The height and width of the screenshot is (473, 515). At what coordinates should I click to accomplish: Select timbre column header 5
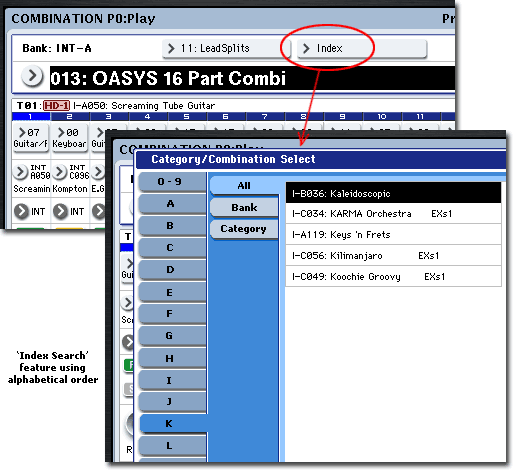click(187, 116)
